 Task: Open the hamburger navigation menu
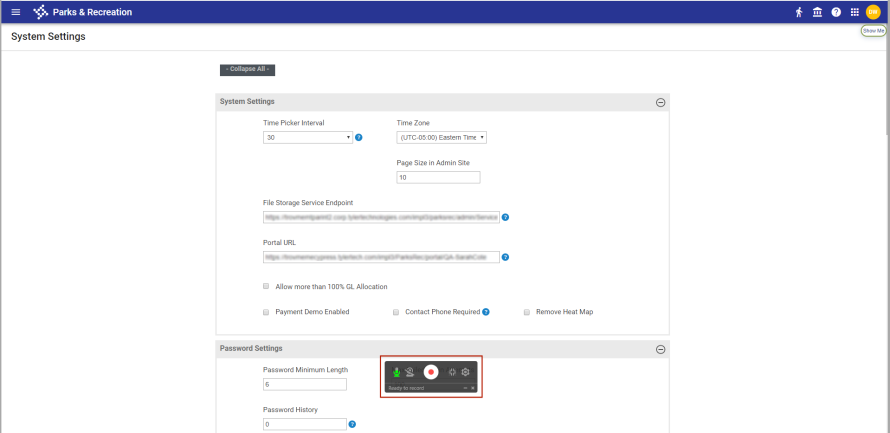tap(15, 12)
